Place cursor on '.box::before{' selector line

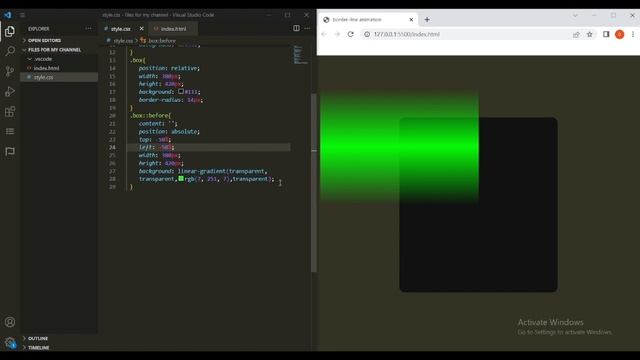point(151,116)
